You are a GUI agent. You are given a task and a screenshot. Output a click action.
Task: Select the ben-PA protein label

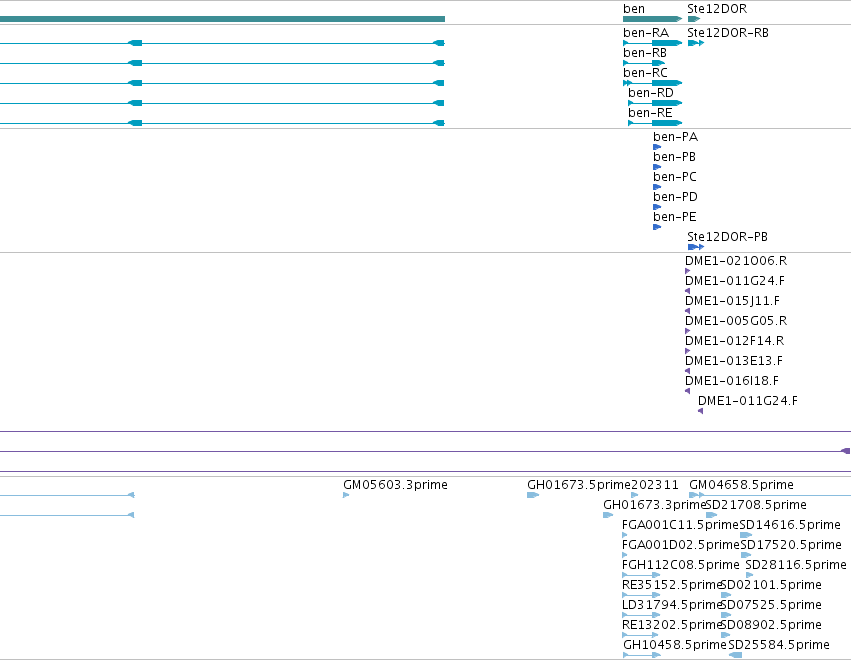[676, 137]
